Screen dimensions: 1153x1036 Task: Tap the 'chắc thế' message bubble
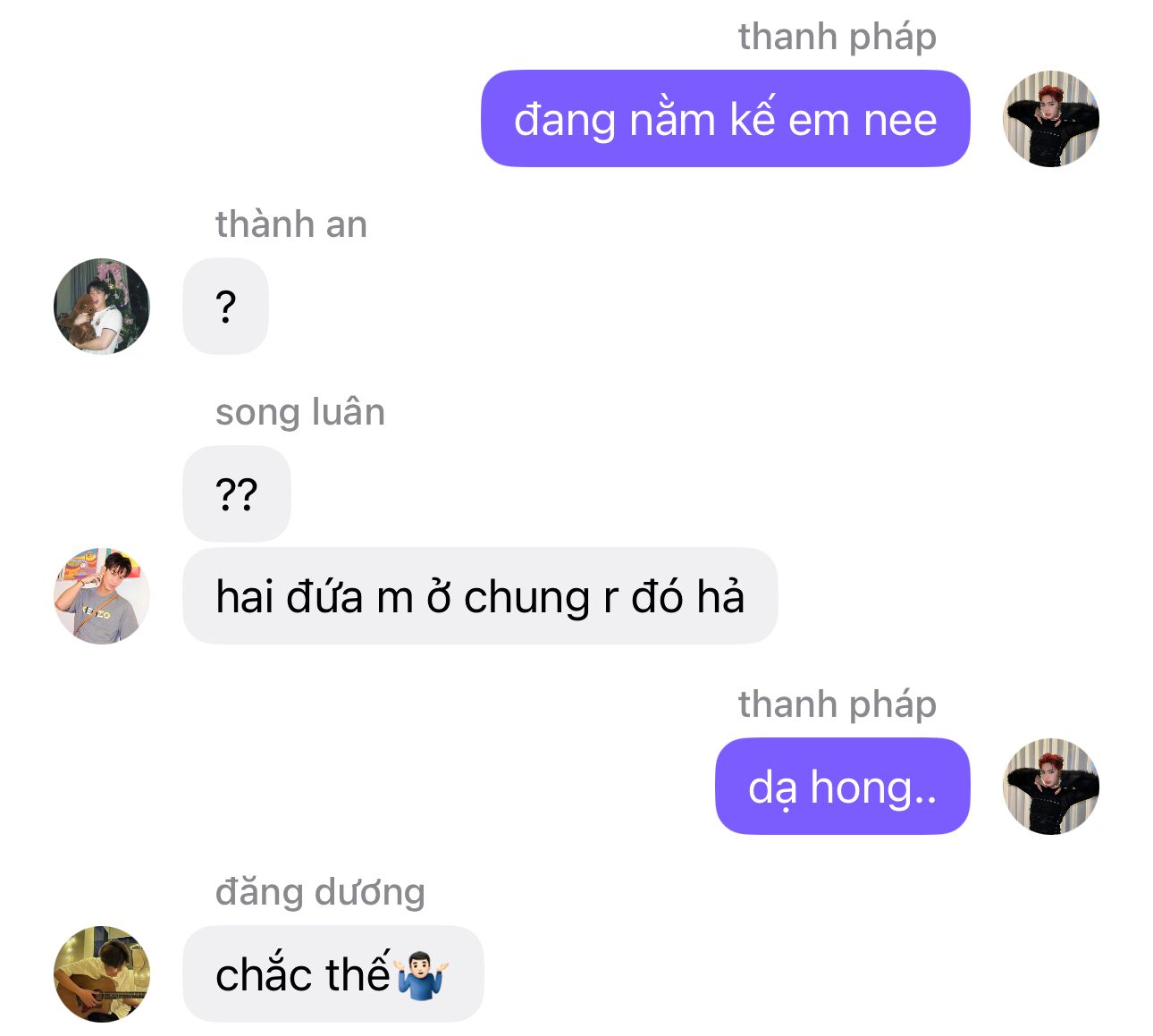[333, 974]
